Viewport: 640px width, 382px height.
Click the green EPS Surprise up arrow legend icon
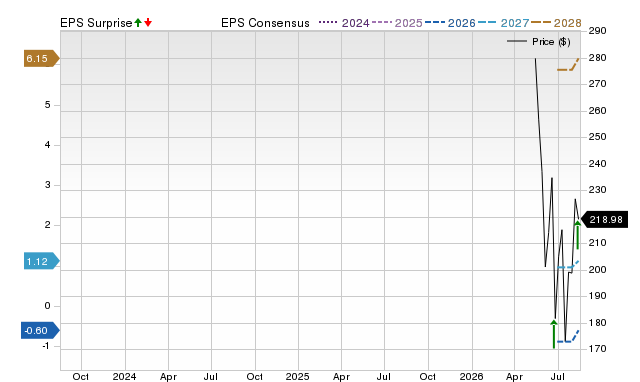pyautogui.click(x=138, y=22)
